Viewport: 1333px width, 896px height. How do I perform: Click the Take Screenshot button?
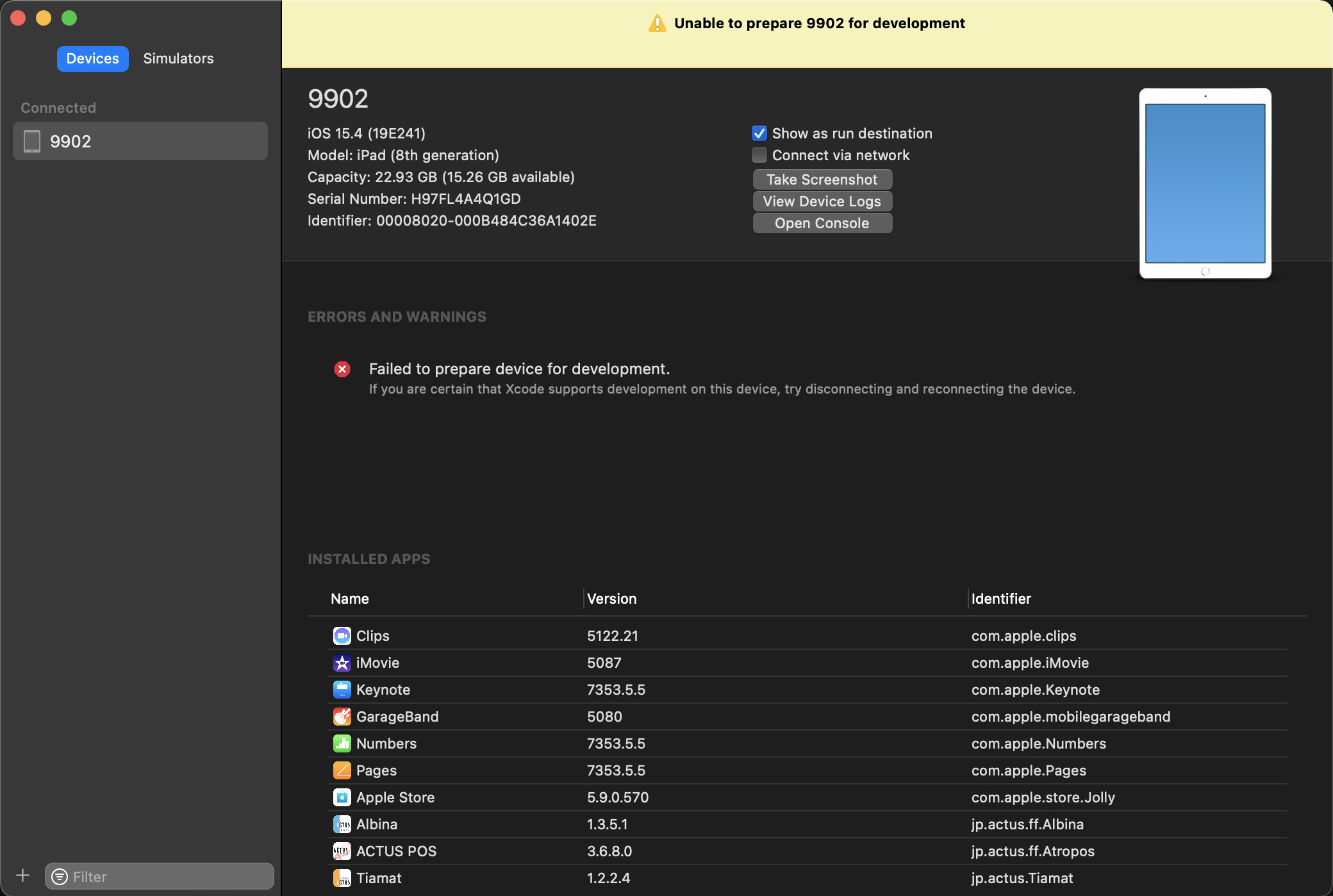click(x=822, y=179)
